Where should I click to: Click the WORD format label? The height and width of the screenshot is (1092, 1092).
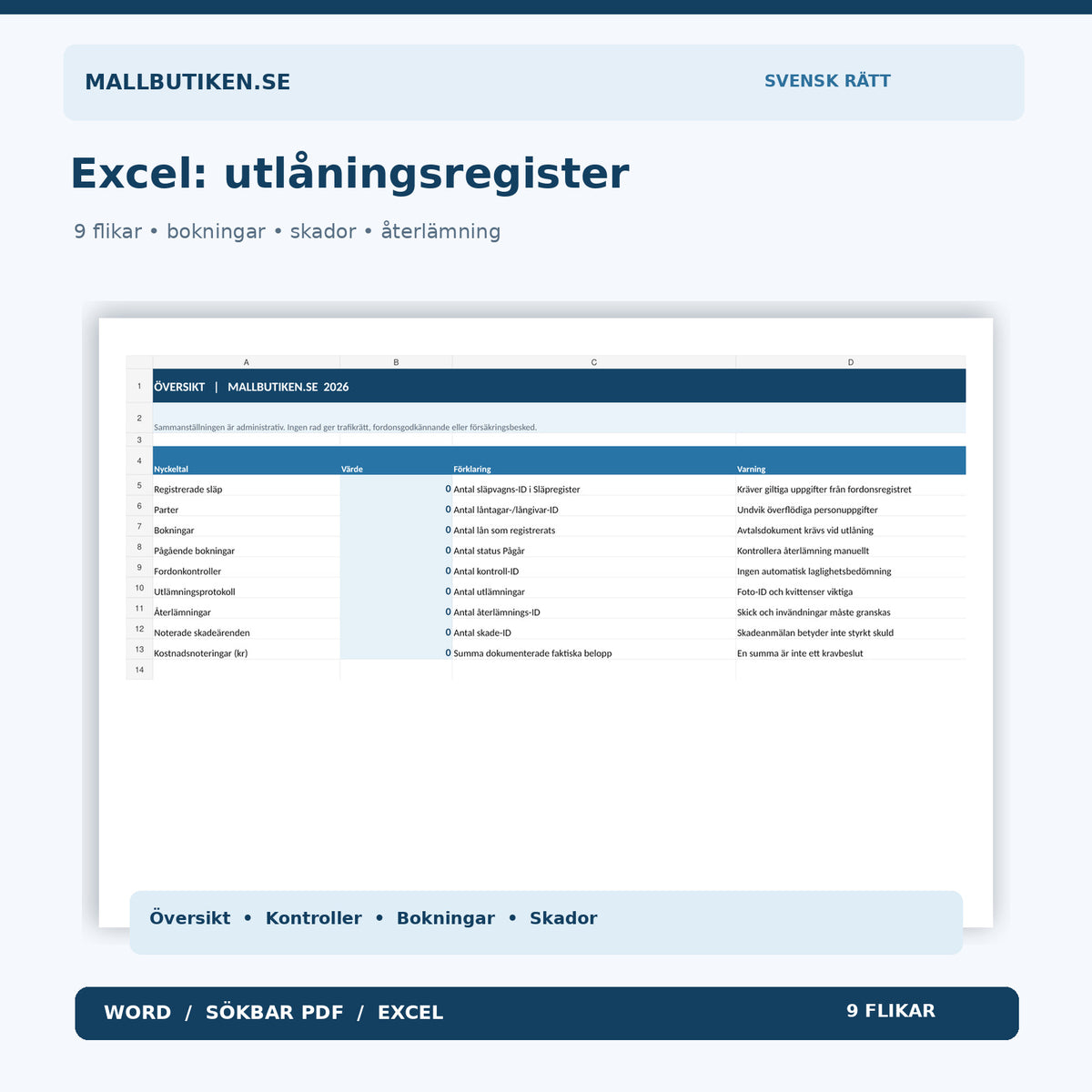coord(137,1013)
